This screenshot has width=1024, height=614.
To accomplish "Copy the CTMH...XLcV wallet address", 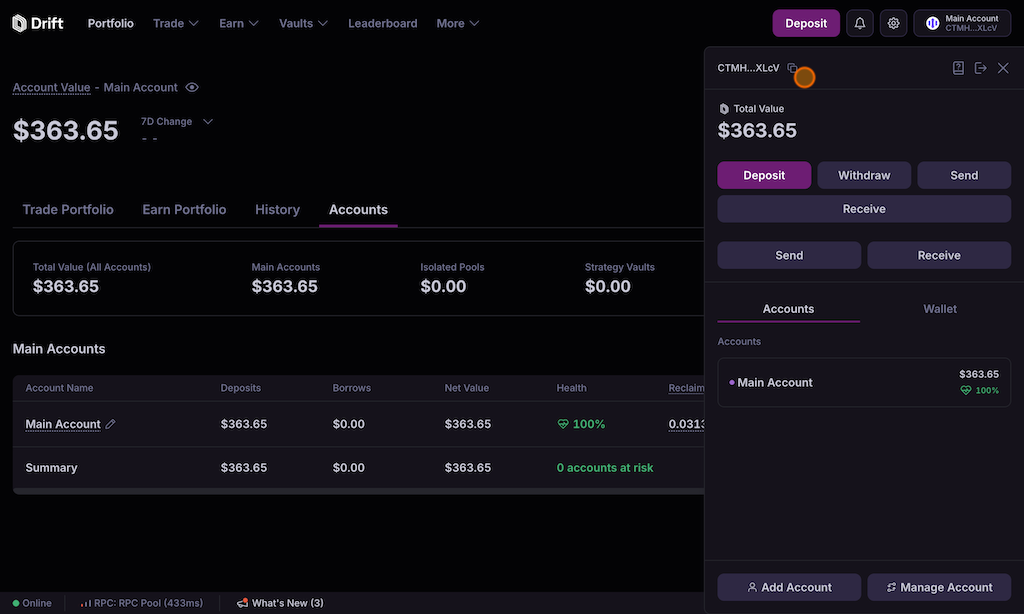I will (792, 68).
